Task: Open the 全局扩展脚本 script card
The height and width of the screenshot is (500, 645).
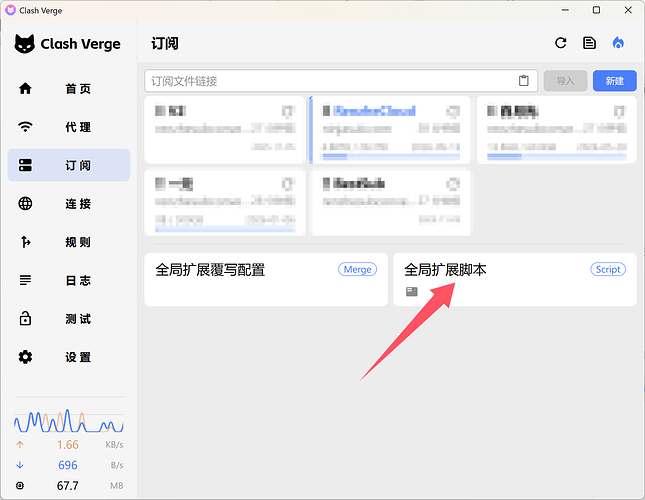Action: (x=515, y=279)
